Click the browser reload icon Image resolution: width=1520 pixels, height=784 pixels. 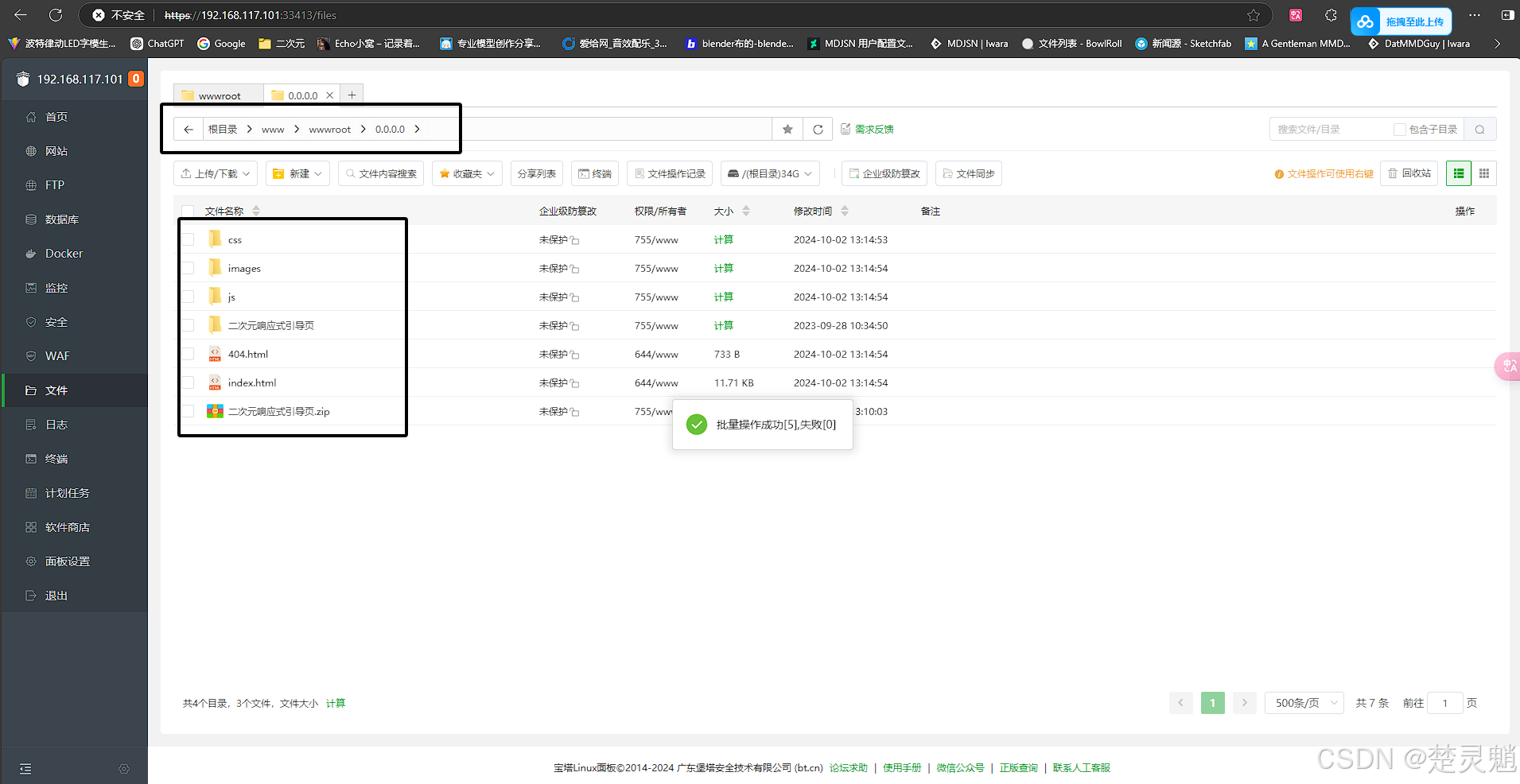tap(56, 15)
